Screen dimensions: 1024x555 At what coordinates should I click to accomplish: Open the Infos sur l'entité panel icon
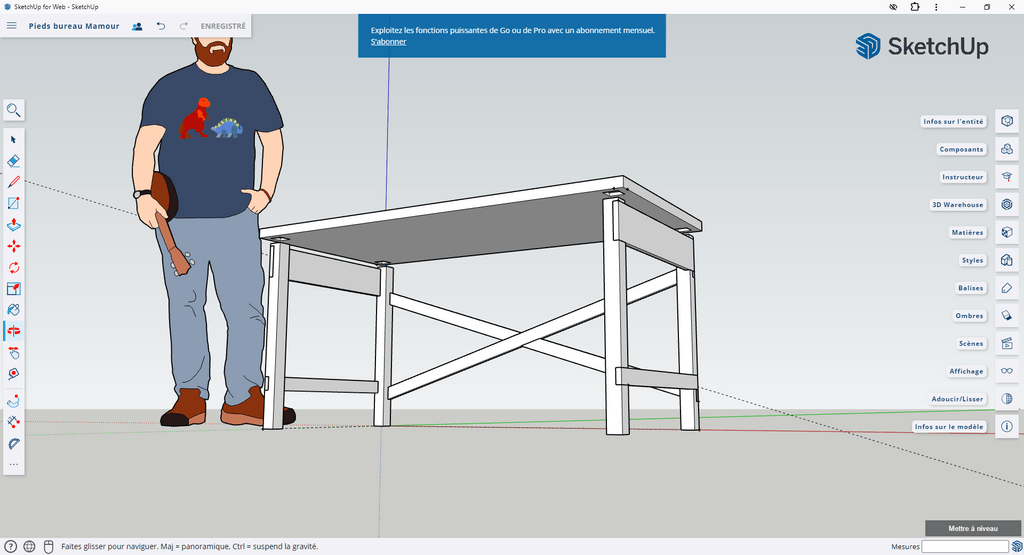[1007, 121]
